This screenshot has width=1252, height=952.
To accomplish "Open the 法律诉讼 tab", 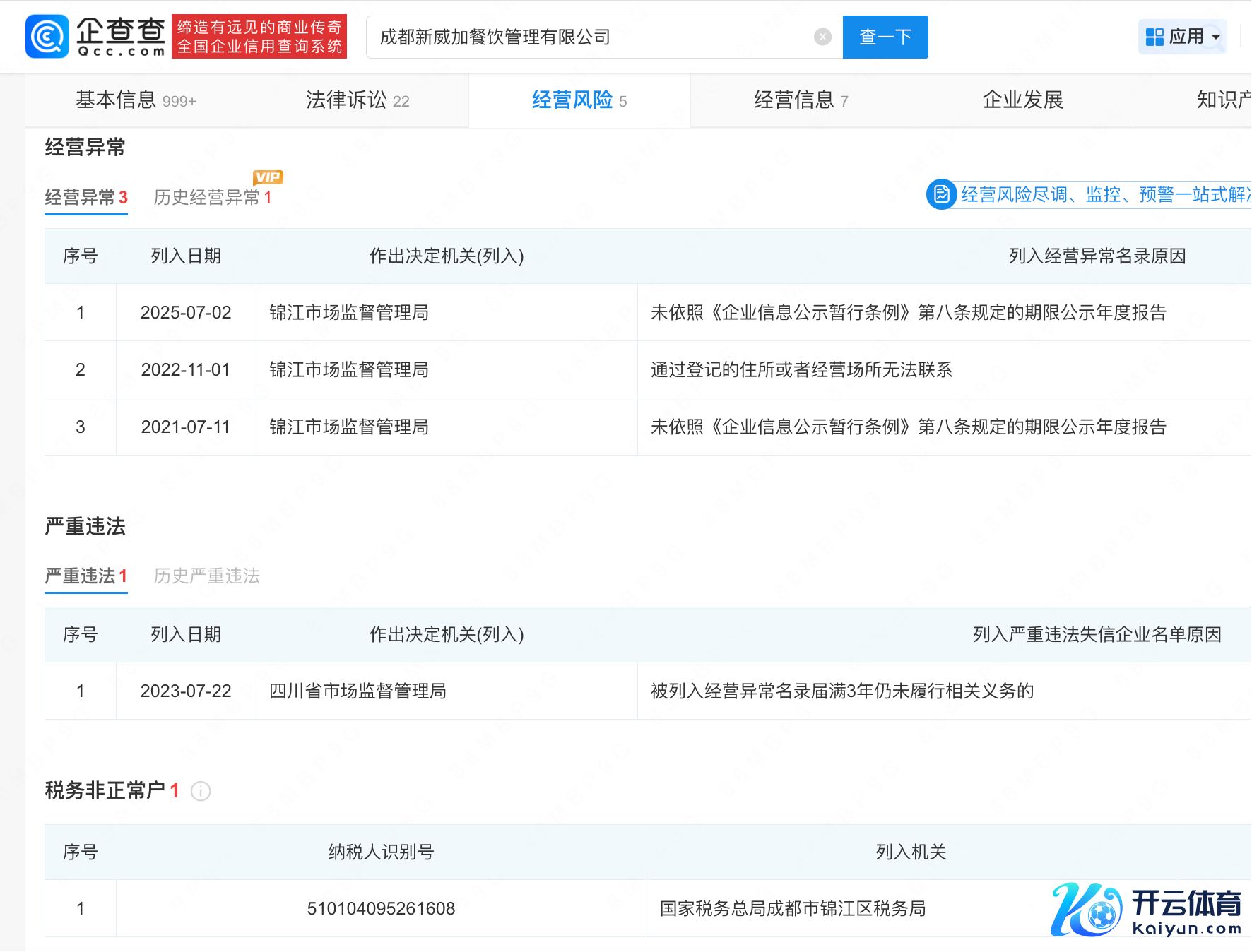I will [358, 100].
